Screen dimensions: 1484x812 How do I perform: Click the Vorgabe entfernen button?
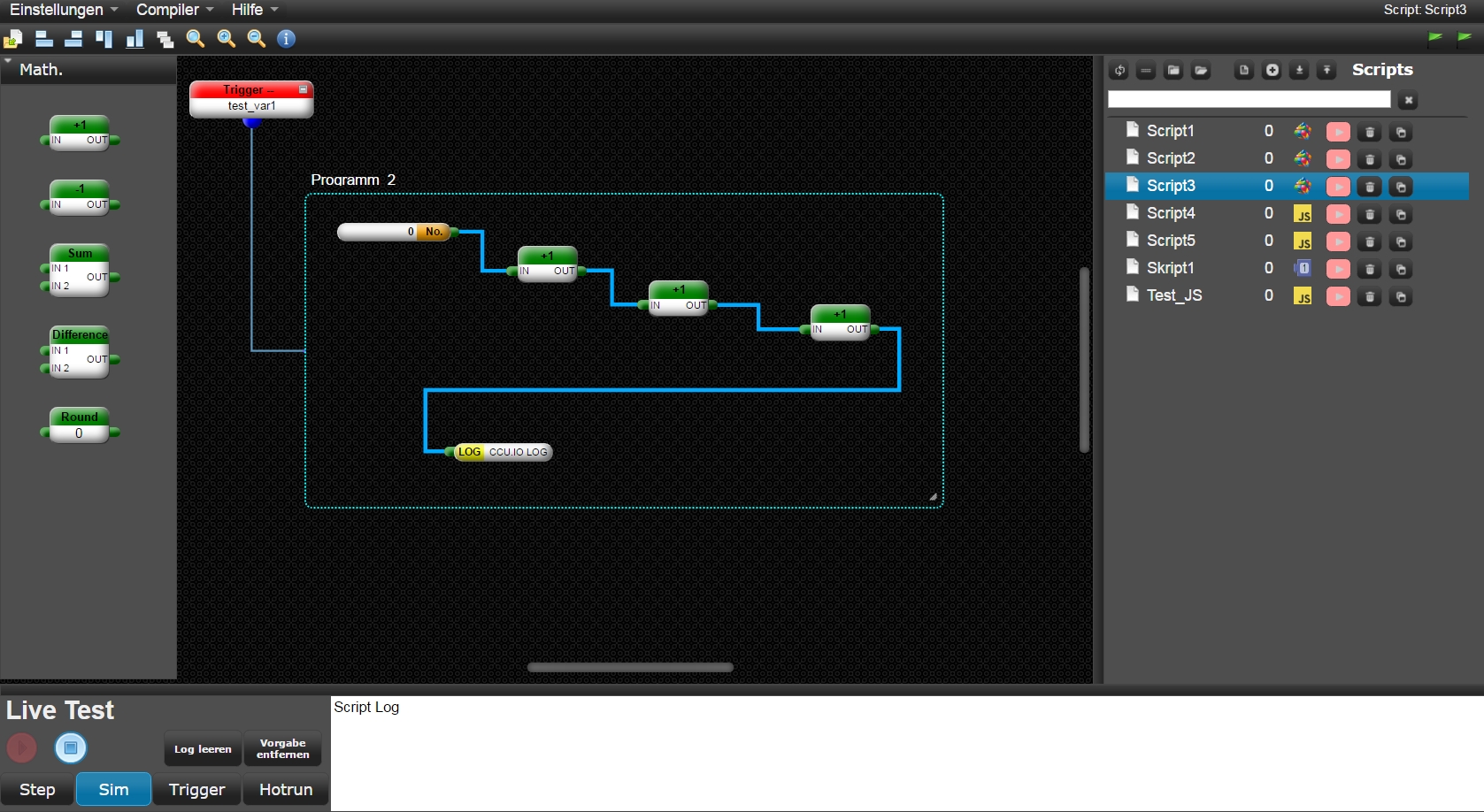point(283,749)
